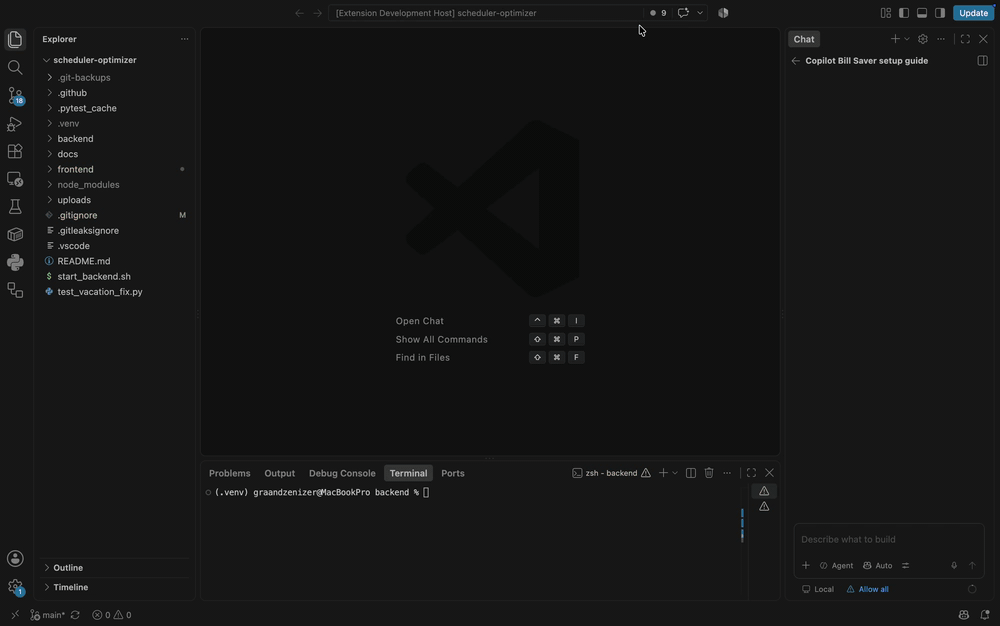Open the Remote Explorer icon

point(15,179)
